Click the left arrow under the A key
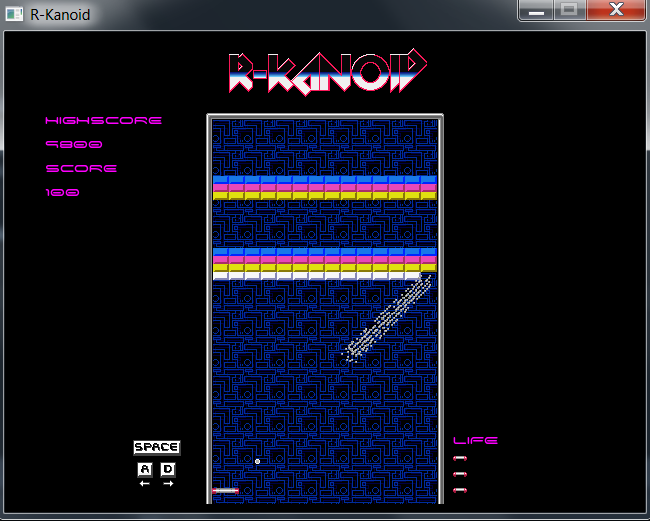The width and height of the screenshot is (650, 521). [144, 484]
